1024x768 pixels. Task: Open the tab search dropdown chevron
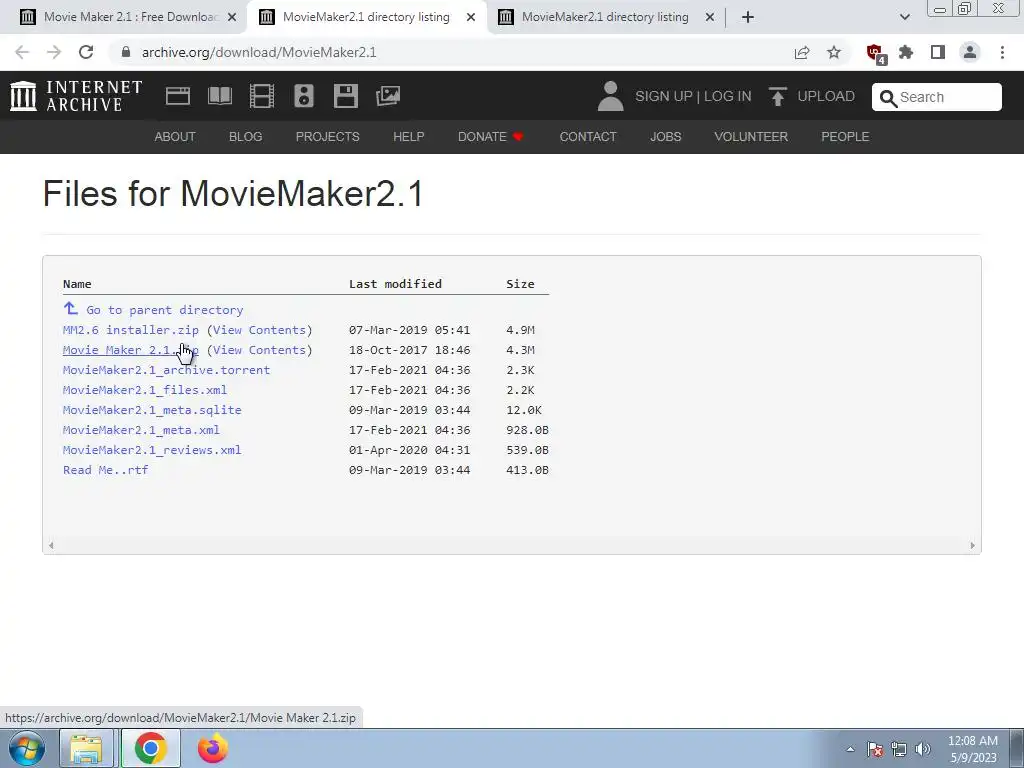click(x=904, y=17)
